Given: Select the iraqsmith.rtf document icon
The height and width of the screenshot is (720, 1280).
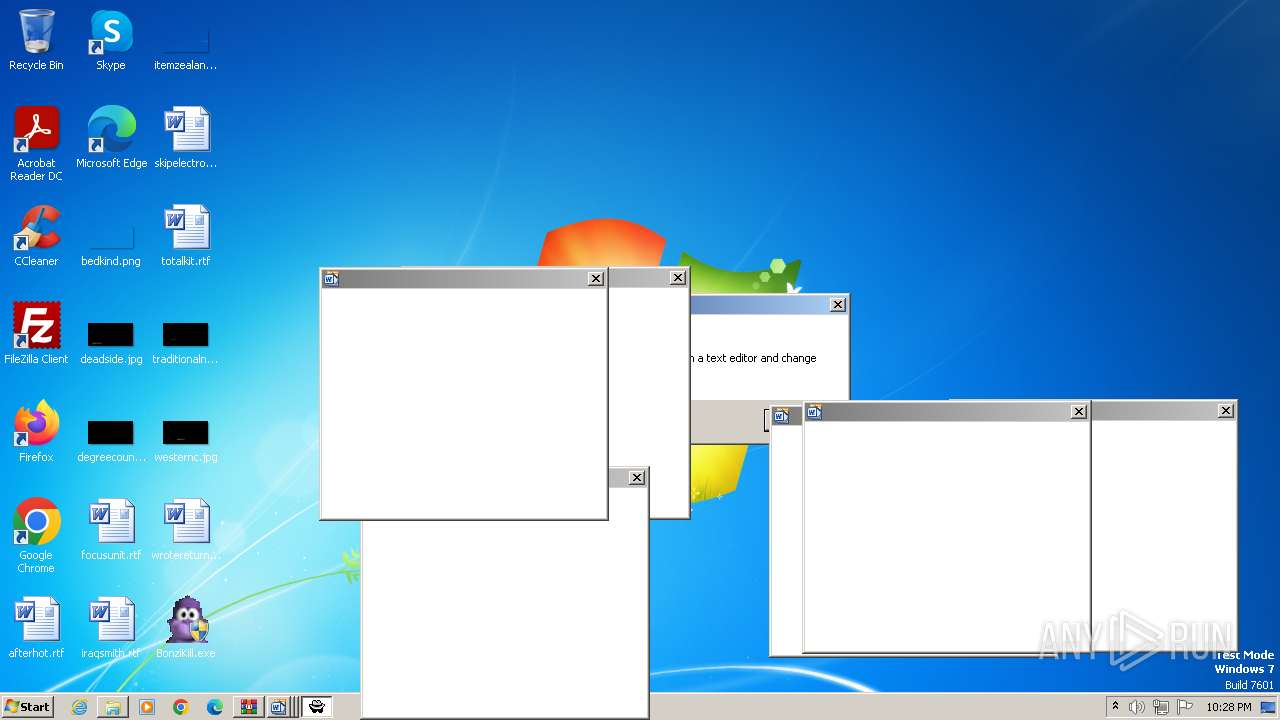Looking at the screenshot, I should 111,628.
